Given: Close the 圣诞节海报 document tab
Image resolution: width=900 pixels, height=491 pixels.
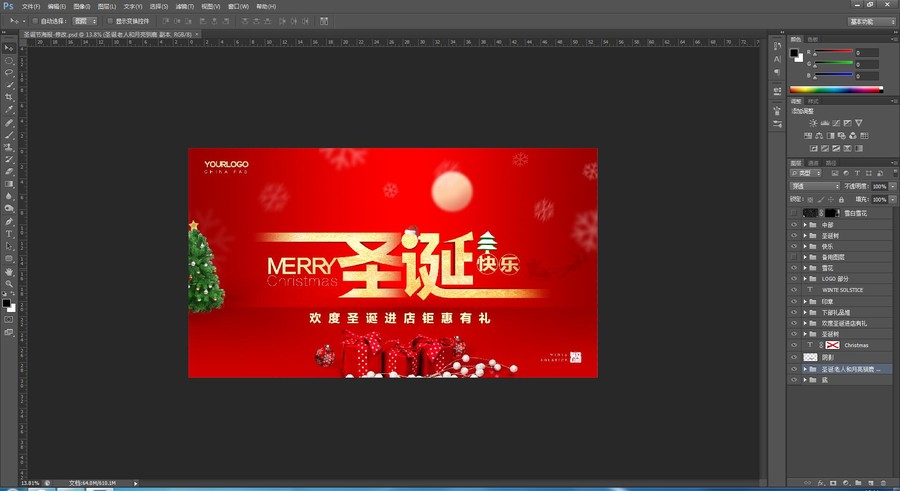Looking at the screenshot, I should (x=197, y=34).
